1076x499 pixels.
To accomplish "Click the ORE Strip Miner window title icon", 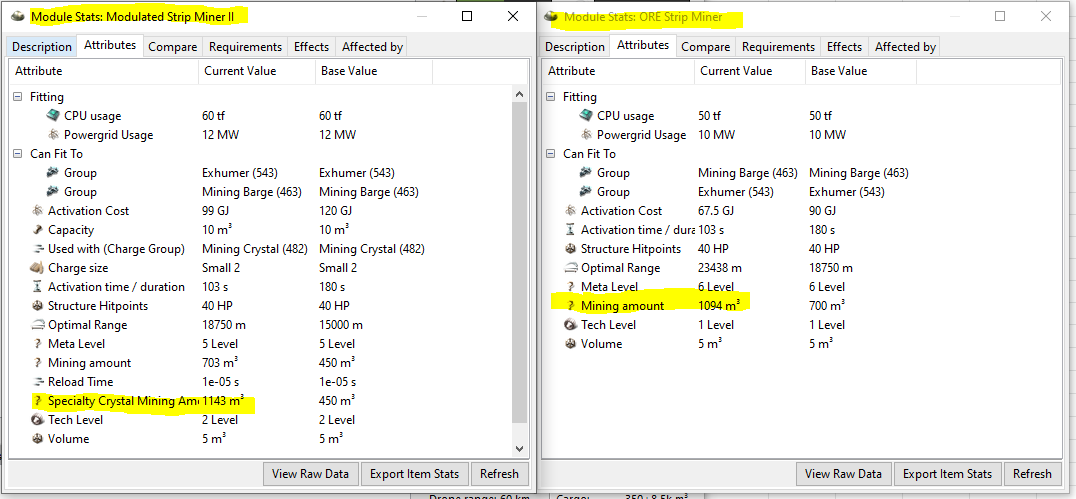I will tap(550, 16).
